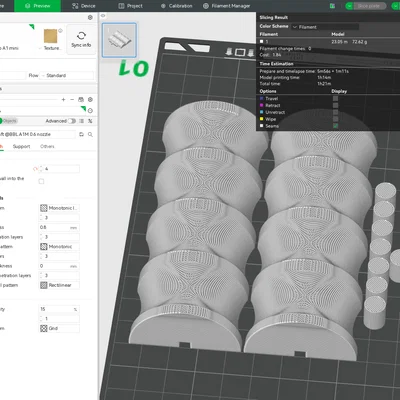400x400 pixels.
Task: Click the compare presets icon beside Advanced toggle
Action: pos(82,121)
